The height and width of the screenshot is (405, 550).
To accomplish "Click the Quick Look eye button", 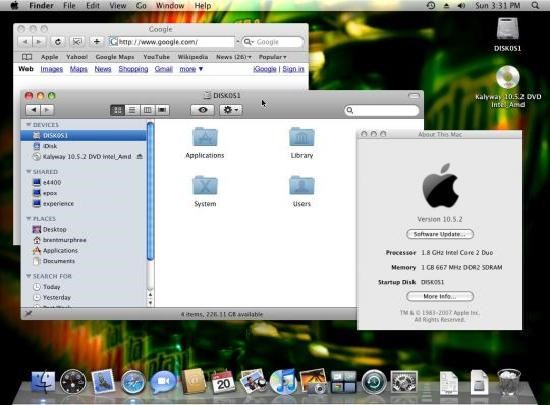I will [x=203, y=110].
